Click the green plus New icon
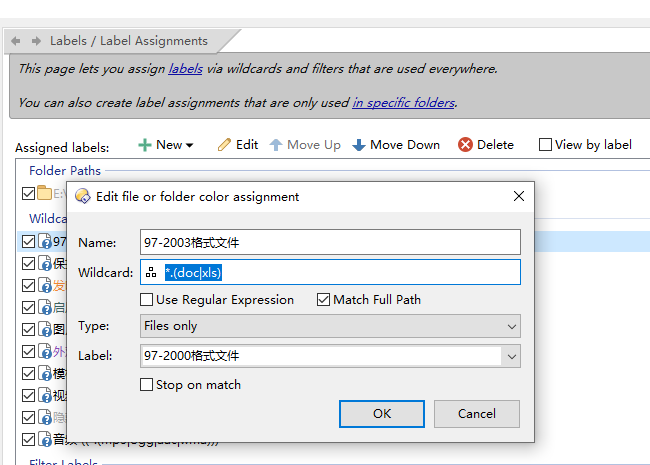 click(145, 145)
